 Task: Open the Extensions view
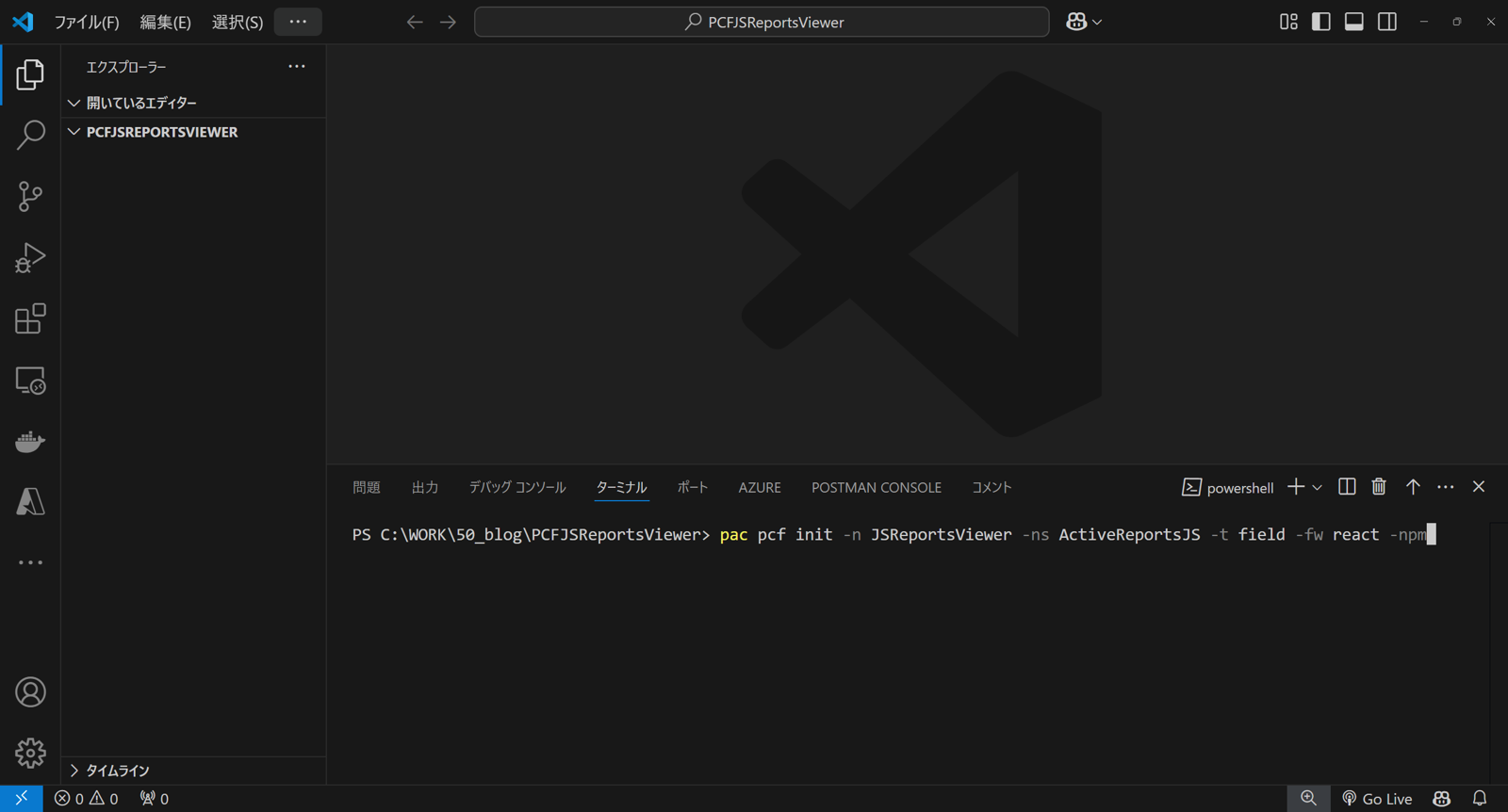pos(30,319)
